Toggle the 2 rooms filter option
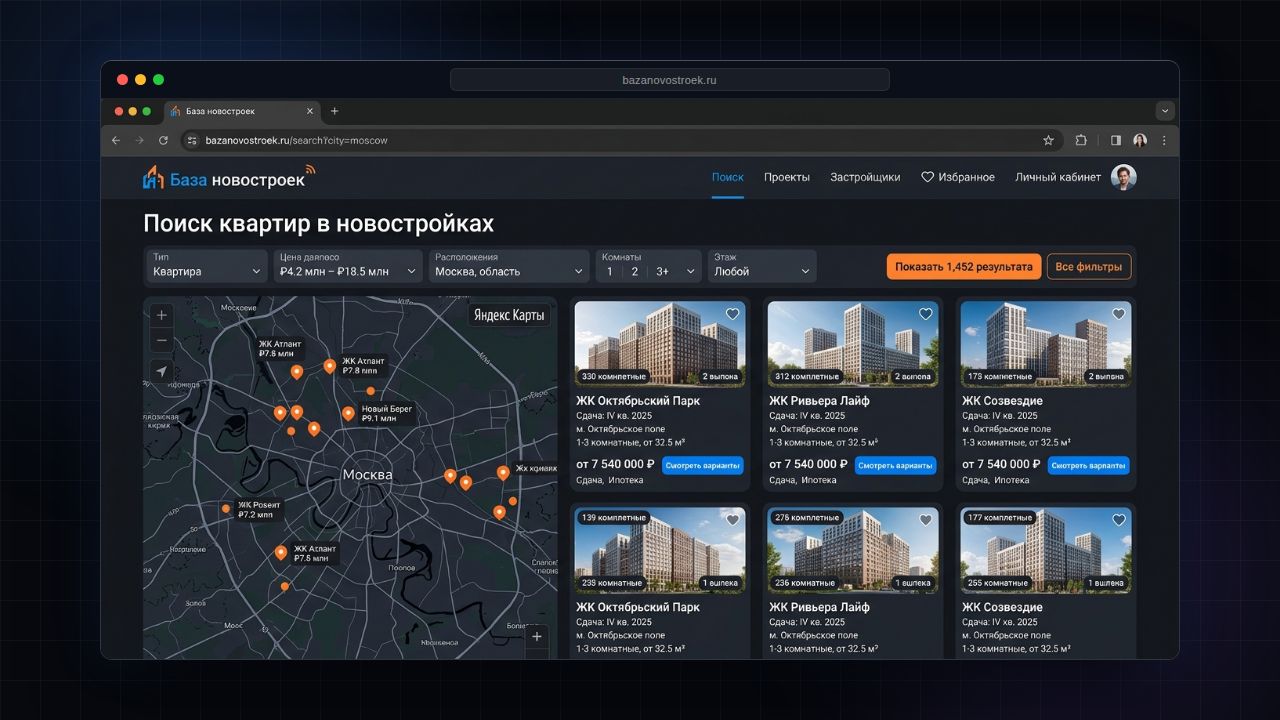The height and width of the screenshot is (720, 1280). coord(634,271)
